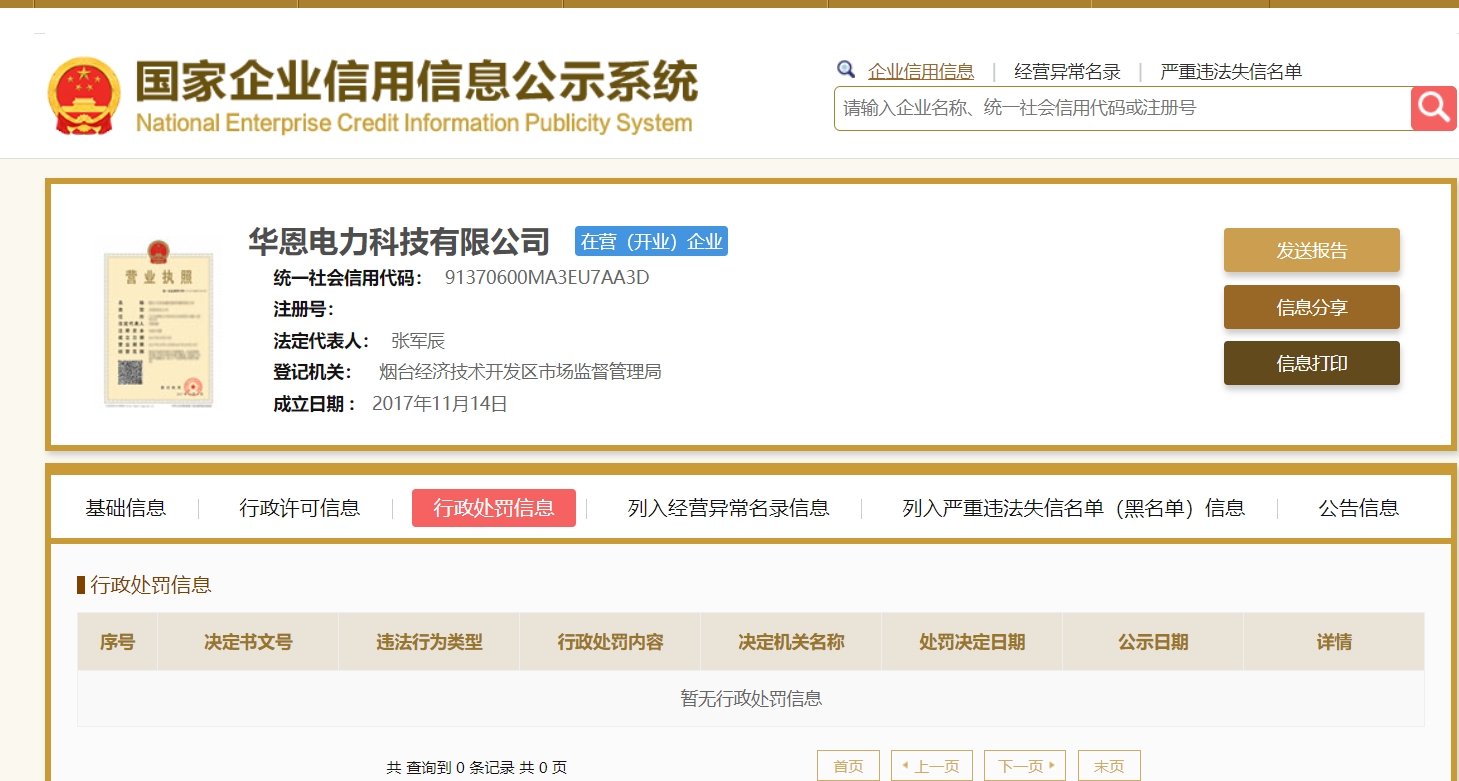Click the 登记机关 label

coord(313,372)
